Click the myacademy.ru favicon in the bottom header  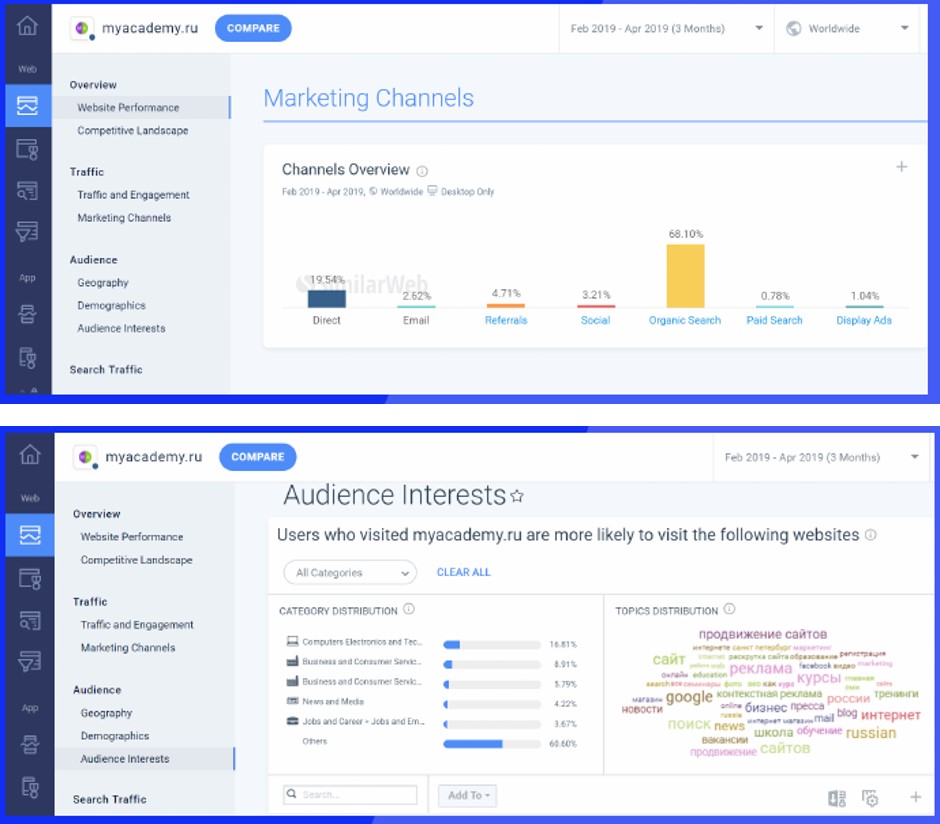[86, 457]
